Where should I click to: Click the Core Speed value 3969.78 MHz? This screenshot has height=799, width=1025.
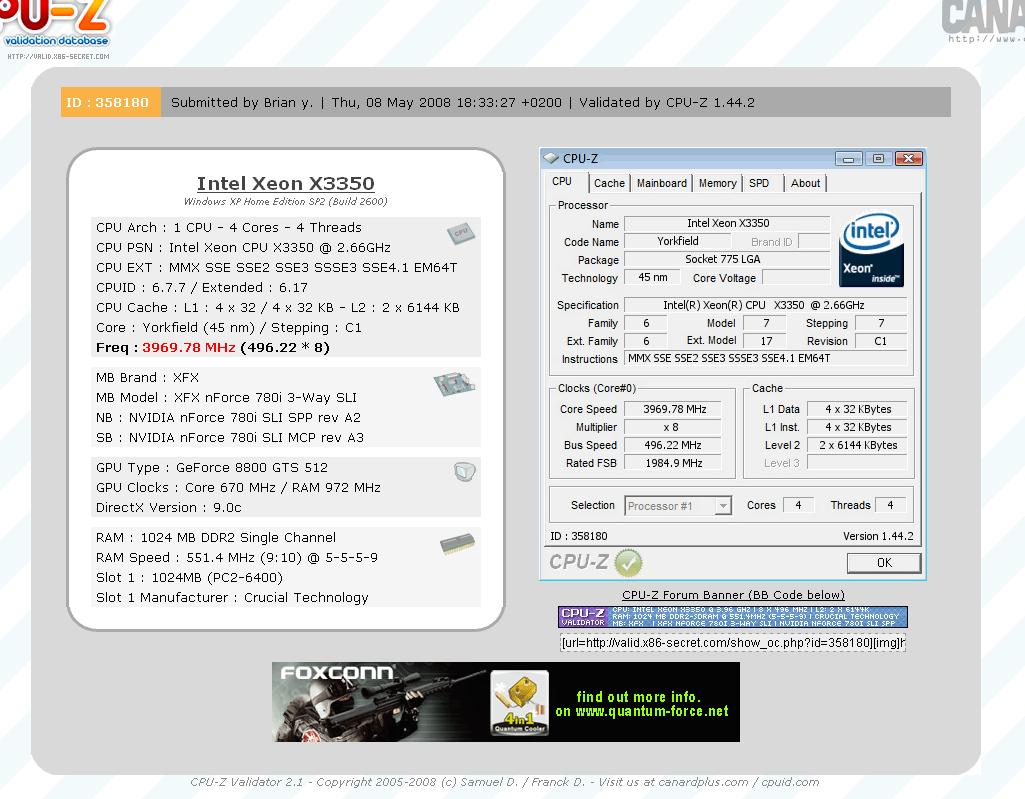tap(673, 409)
